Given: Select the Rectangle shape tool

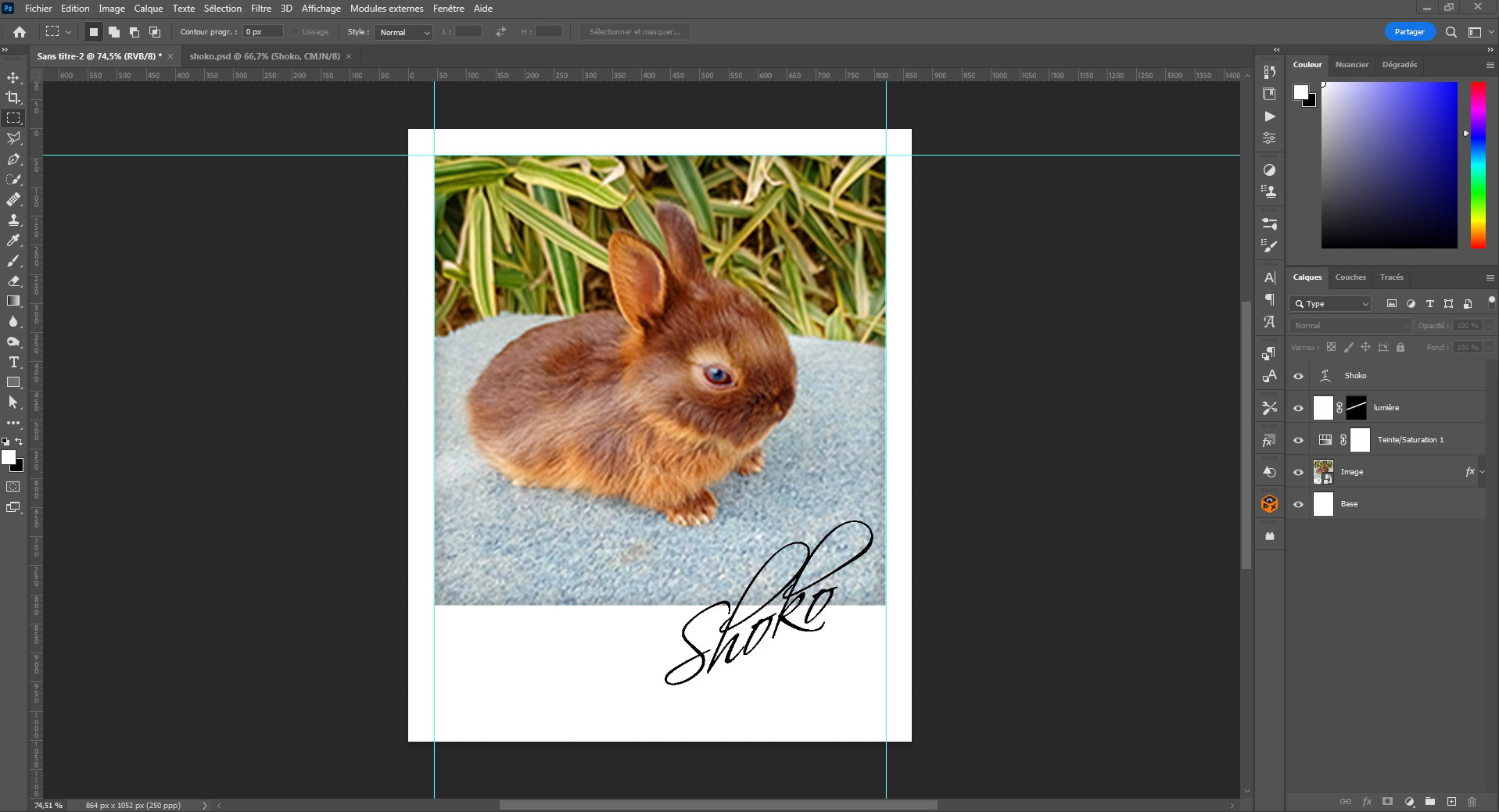Looking at the screenshot, I should coord(13,382).
